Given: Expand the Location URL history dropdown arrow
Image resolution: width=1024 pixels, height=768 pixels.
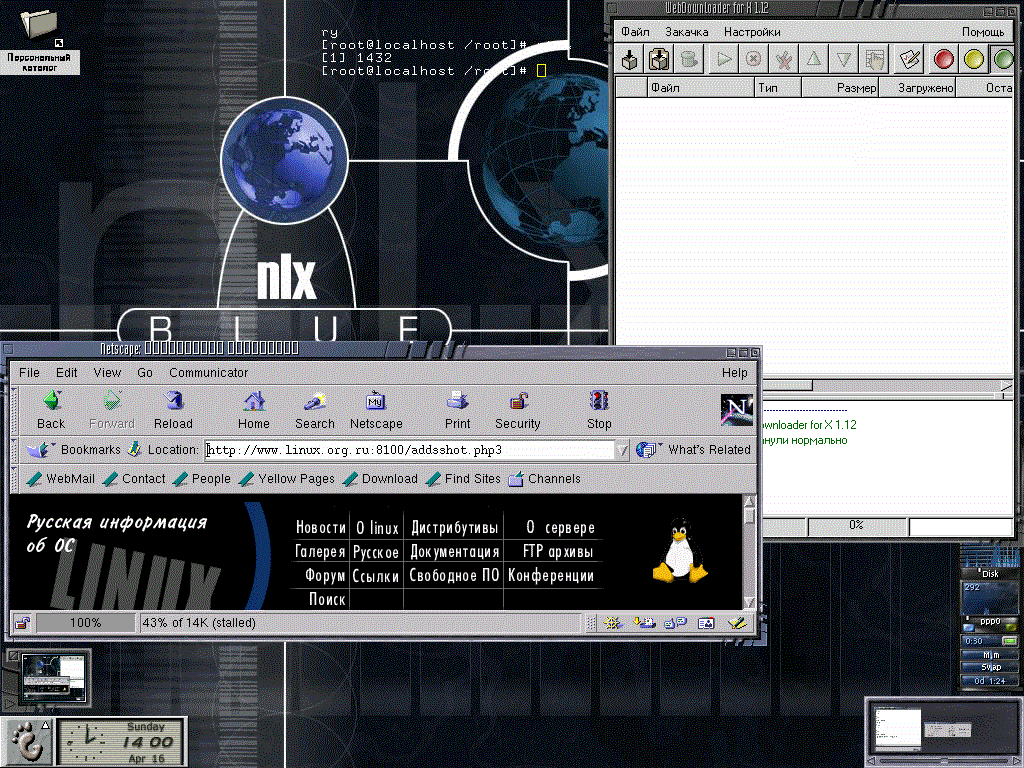Looking at the screenshot, I should (x=623, y=450).
